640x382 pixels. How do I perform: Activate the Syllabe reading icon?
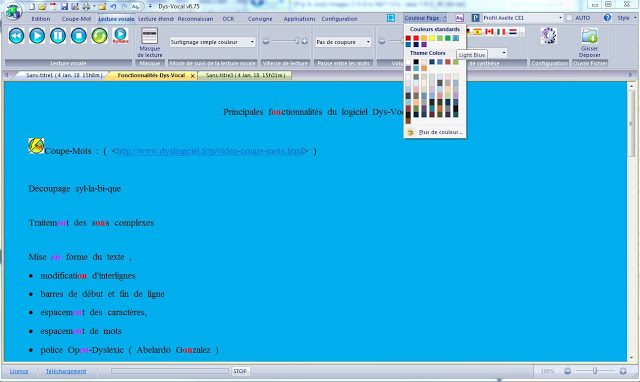click(120, 36)
